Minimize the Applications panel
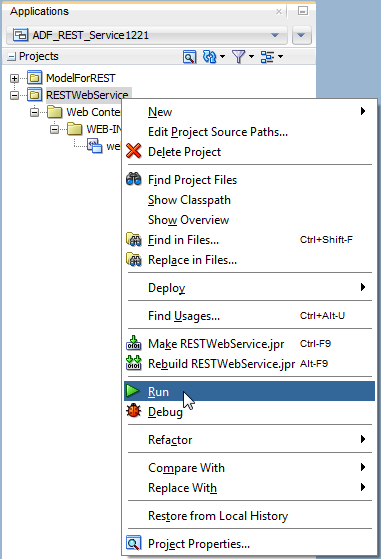The height and width of the screenshot is (559, 381). (303, 11)
